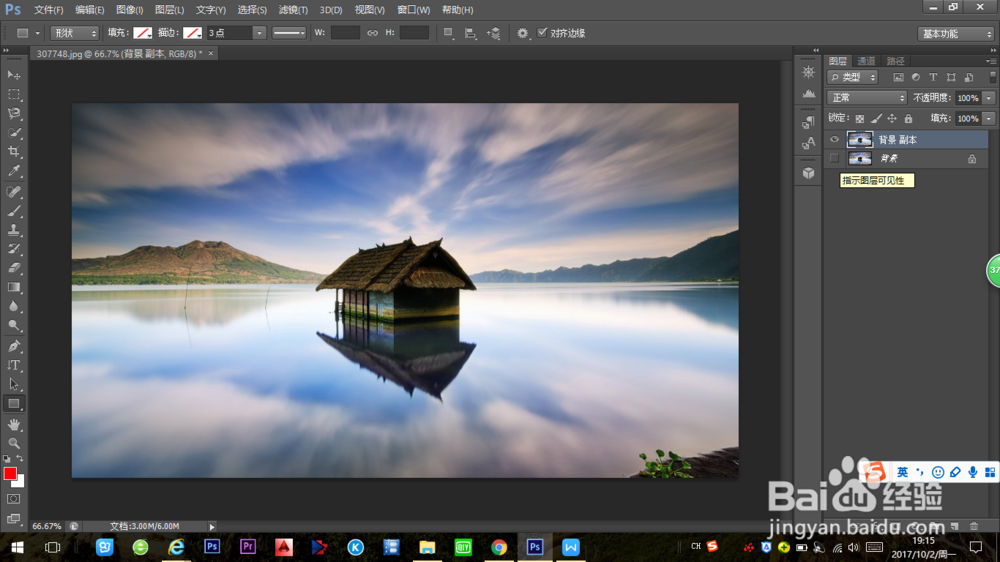Open stroke width 3点 dropdown
Viewport: 1000px width, 562px height.
coord(259,33)
